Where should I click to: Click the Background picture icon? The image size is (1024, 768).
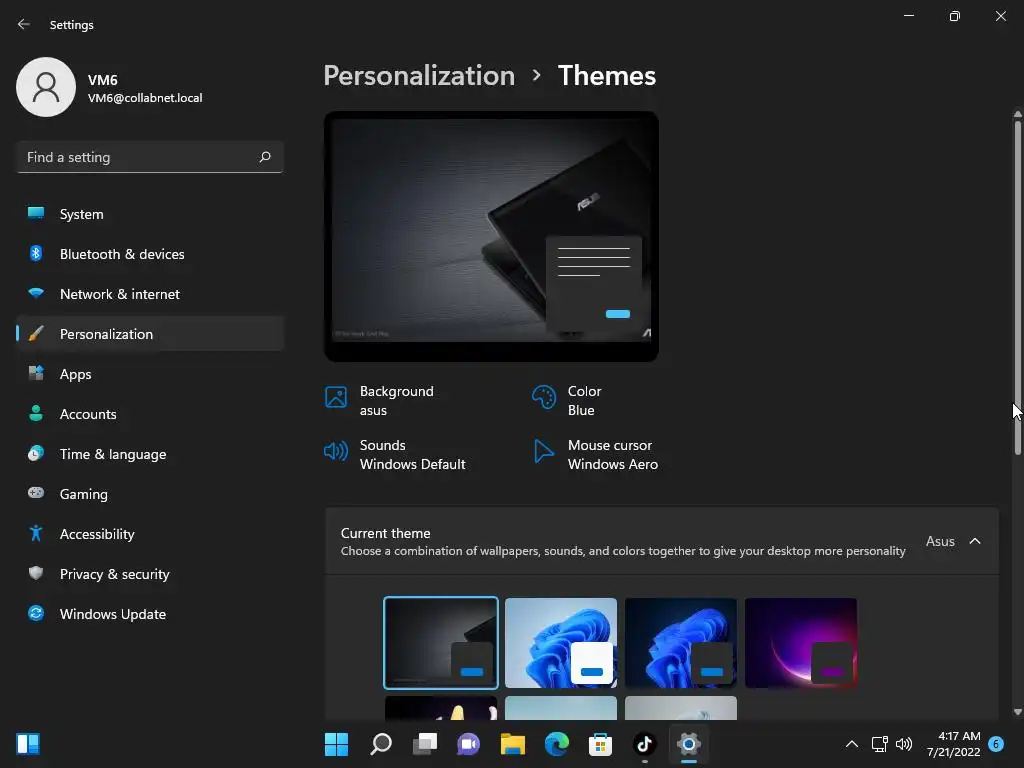336,397
